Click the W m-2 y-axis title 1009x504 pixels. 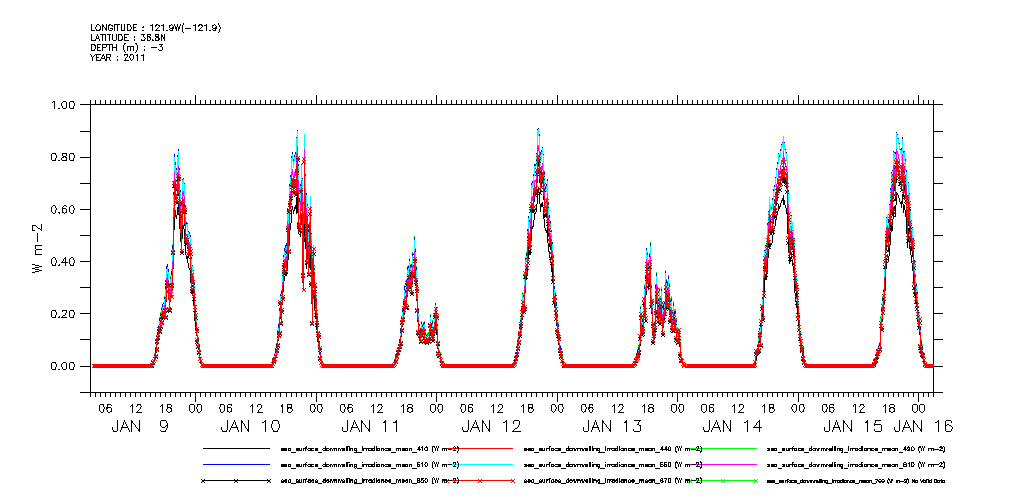pyautogui.click(x=37, y=248)
